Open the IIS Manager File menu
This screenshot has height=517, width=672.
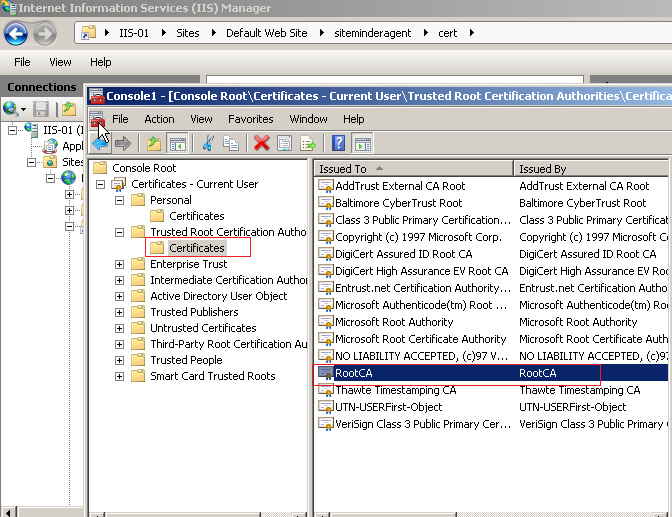[x=22, y=63]
